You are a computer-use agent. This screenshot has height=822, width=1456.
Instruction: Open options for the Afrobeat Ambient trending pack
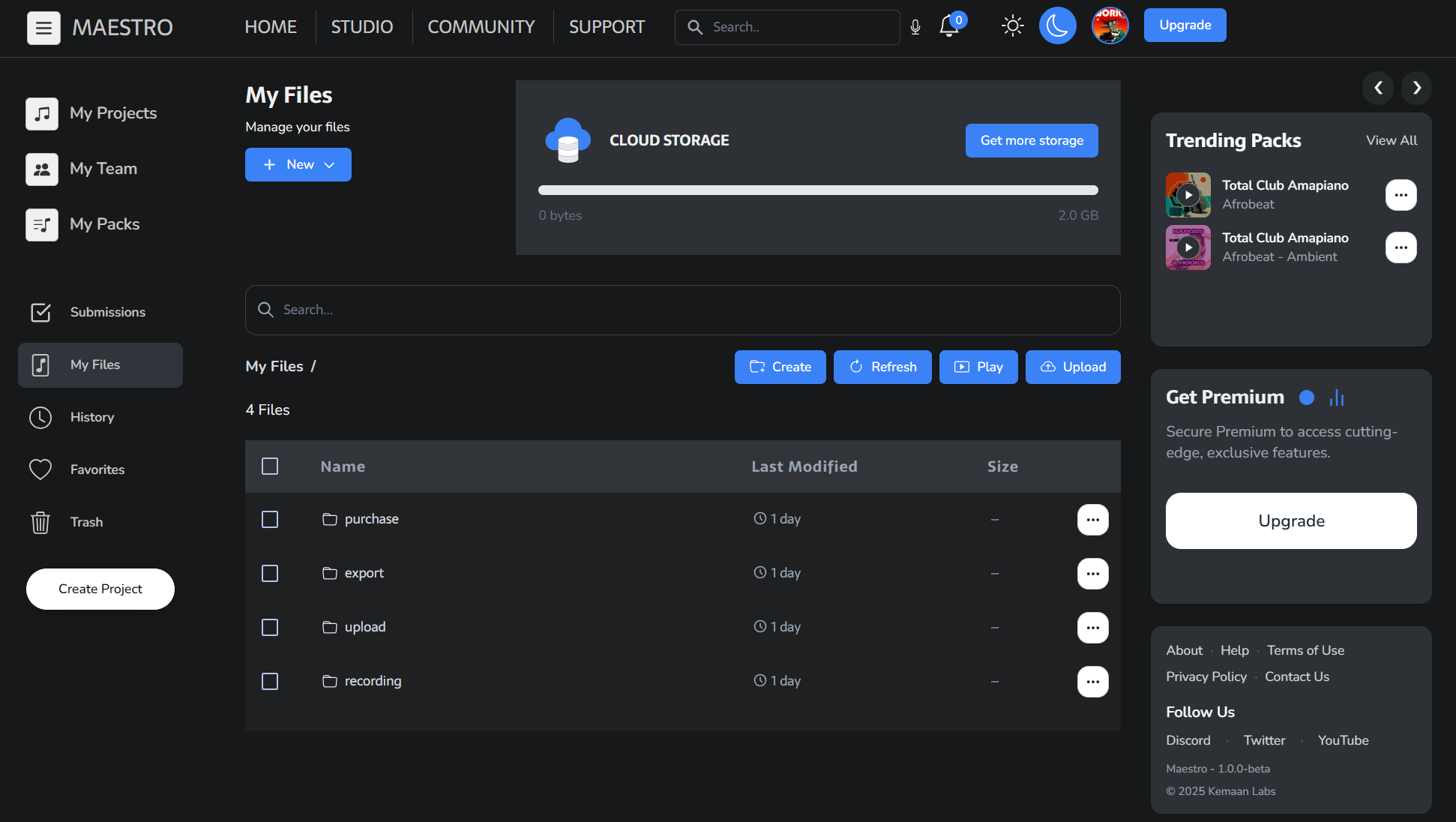tap(1401, 247)
